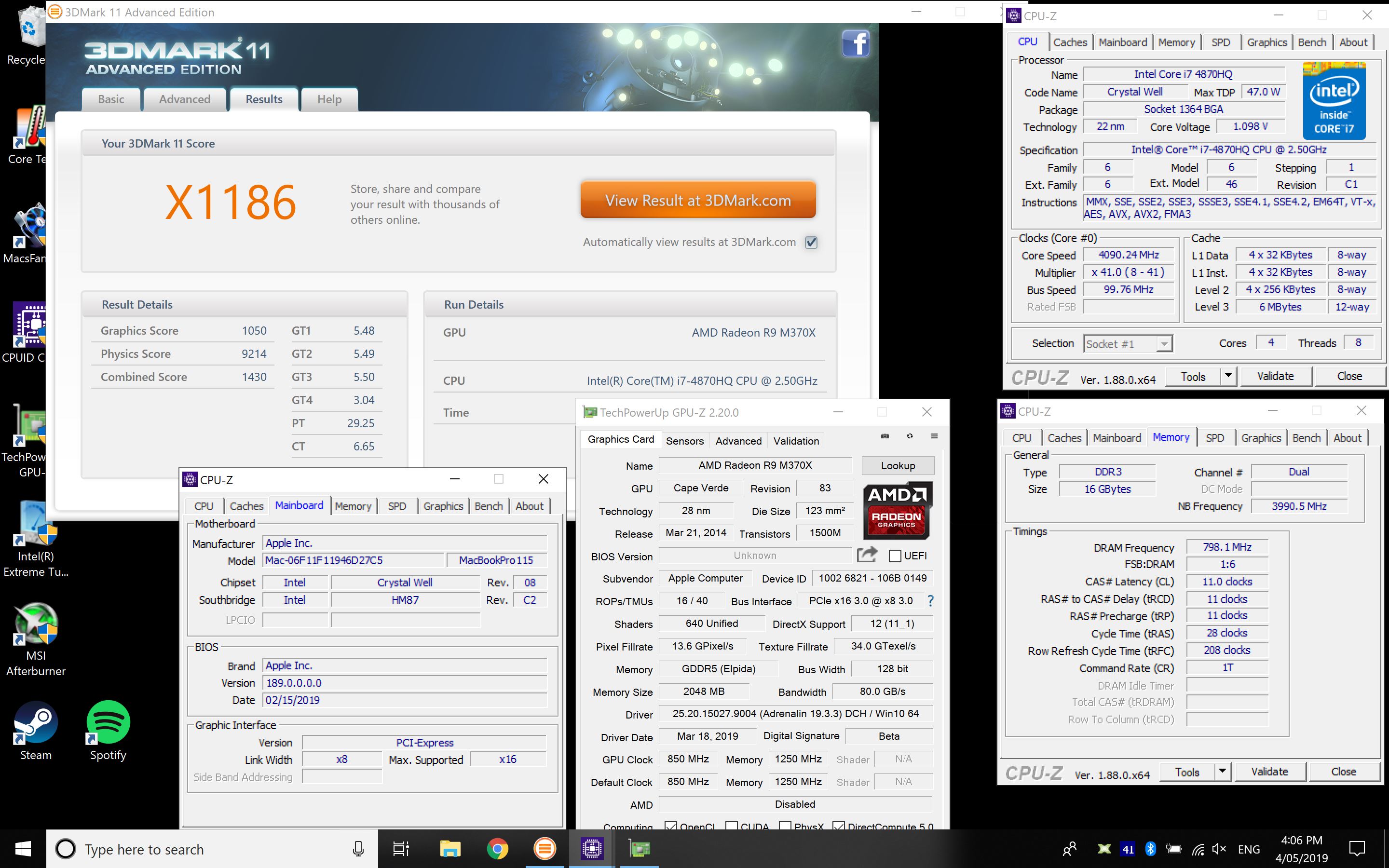Open the Spotify desktop shortcut
This screenshot has height=868, width=1389.
(108, 731)
